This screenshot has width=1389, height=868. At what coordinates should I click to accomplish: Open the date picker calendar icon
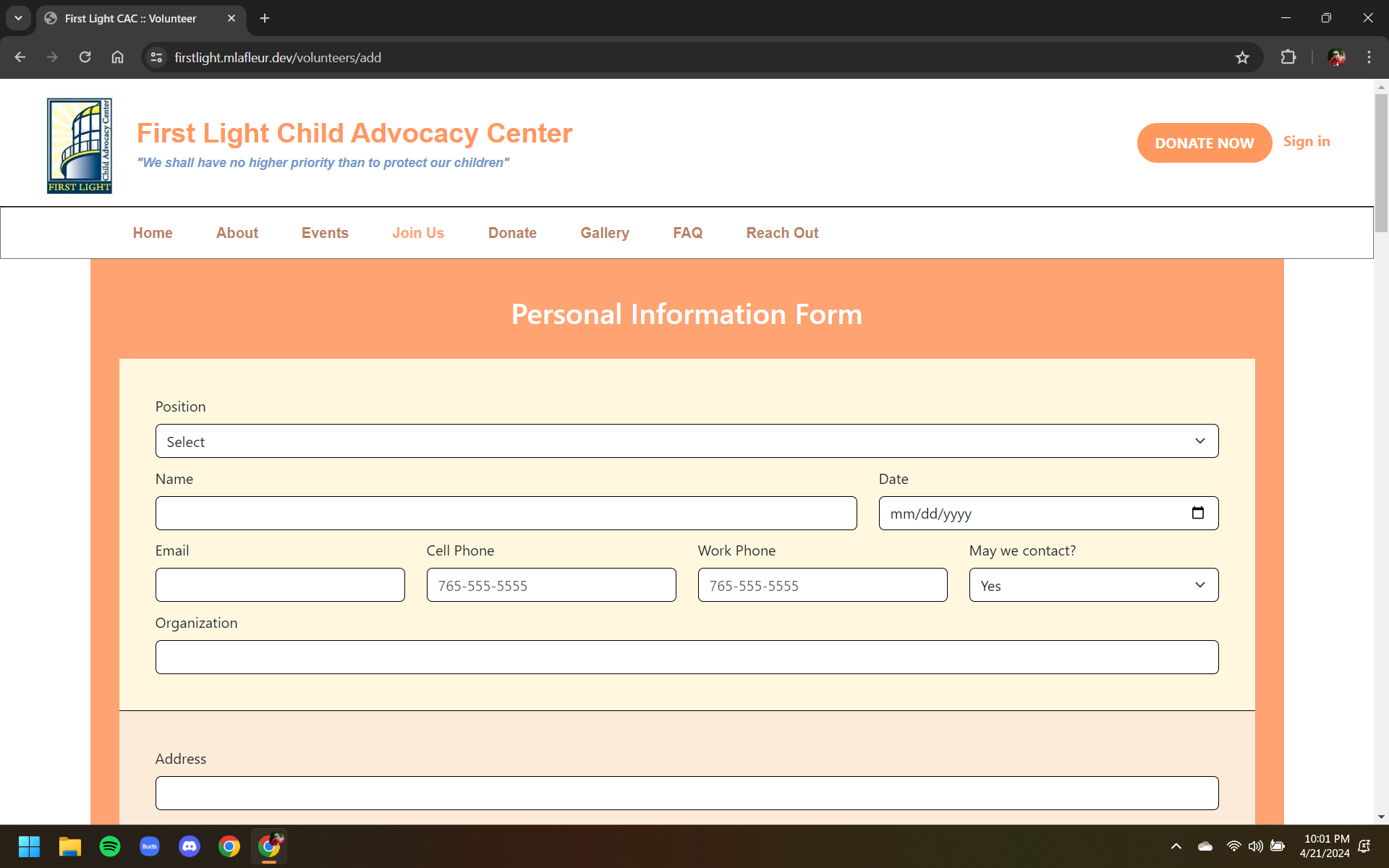point(1197,513)
